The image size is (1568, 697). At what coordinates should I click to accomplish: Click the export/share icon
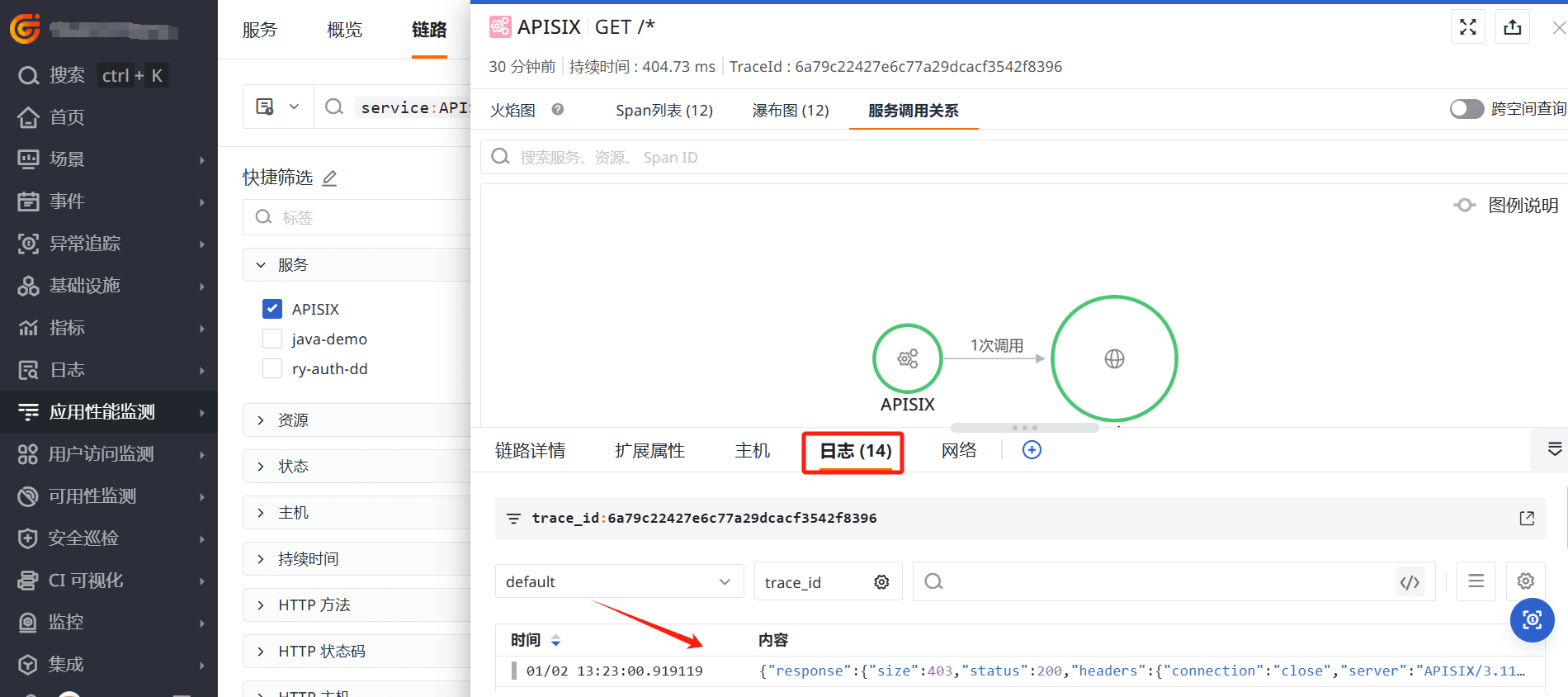coord(1513,27)
